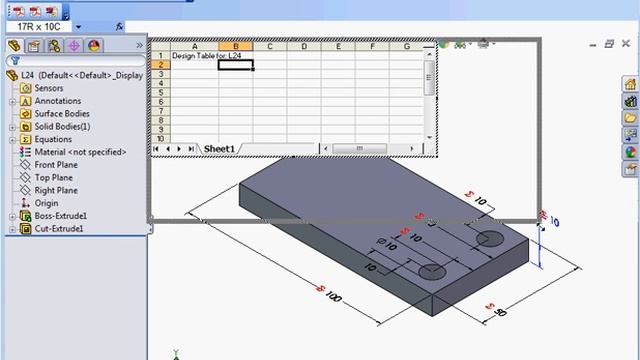Screen dimensions: 640x360
Task: Select row 2 header
Action: 161,64
